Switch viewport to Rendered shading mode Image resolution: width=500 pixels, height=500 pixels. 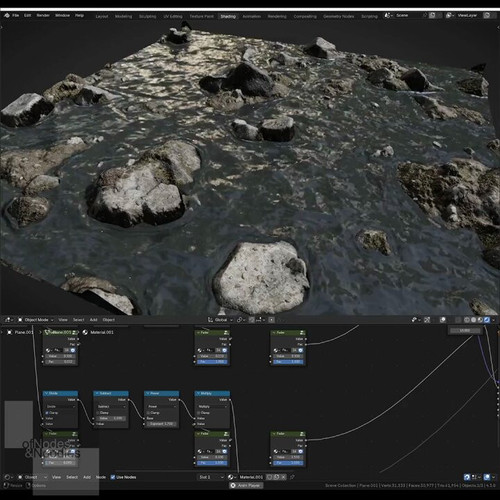487,320
